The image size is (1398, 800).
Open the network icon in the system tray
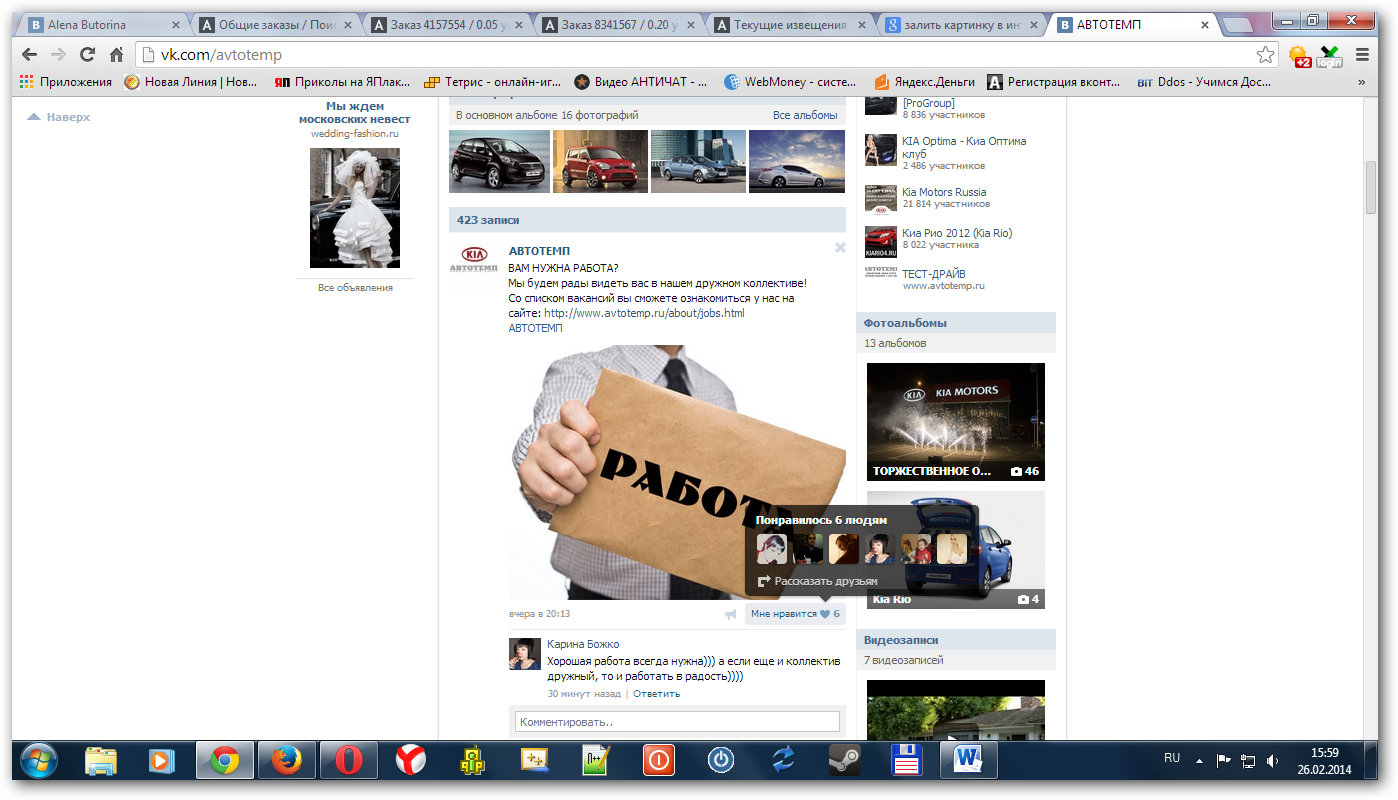[x=1248, y=760]
